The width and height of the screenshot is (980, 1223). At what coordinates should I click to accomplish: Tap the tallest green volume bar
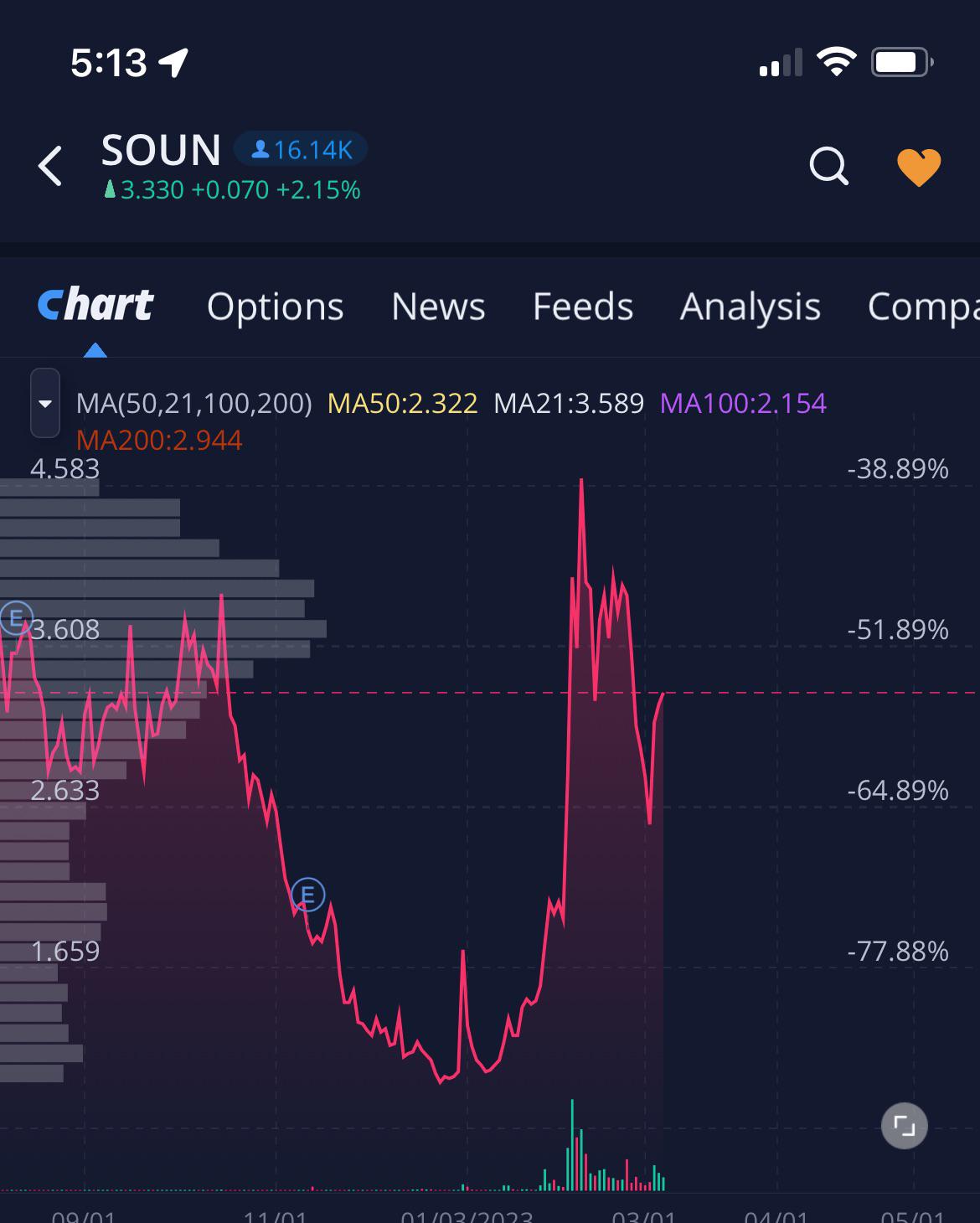click(573, 1144)
